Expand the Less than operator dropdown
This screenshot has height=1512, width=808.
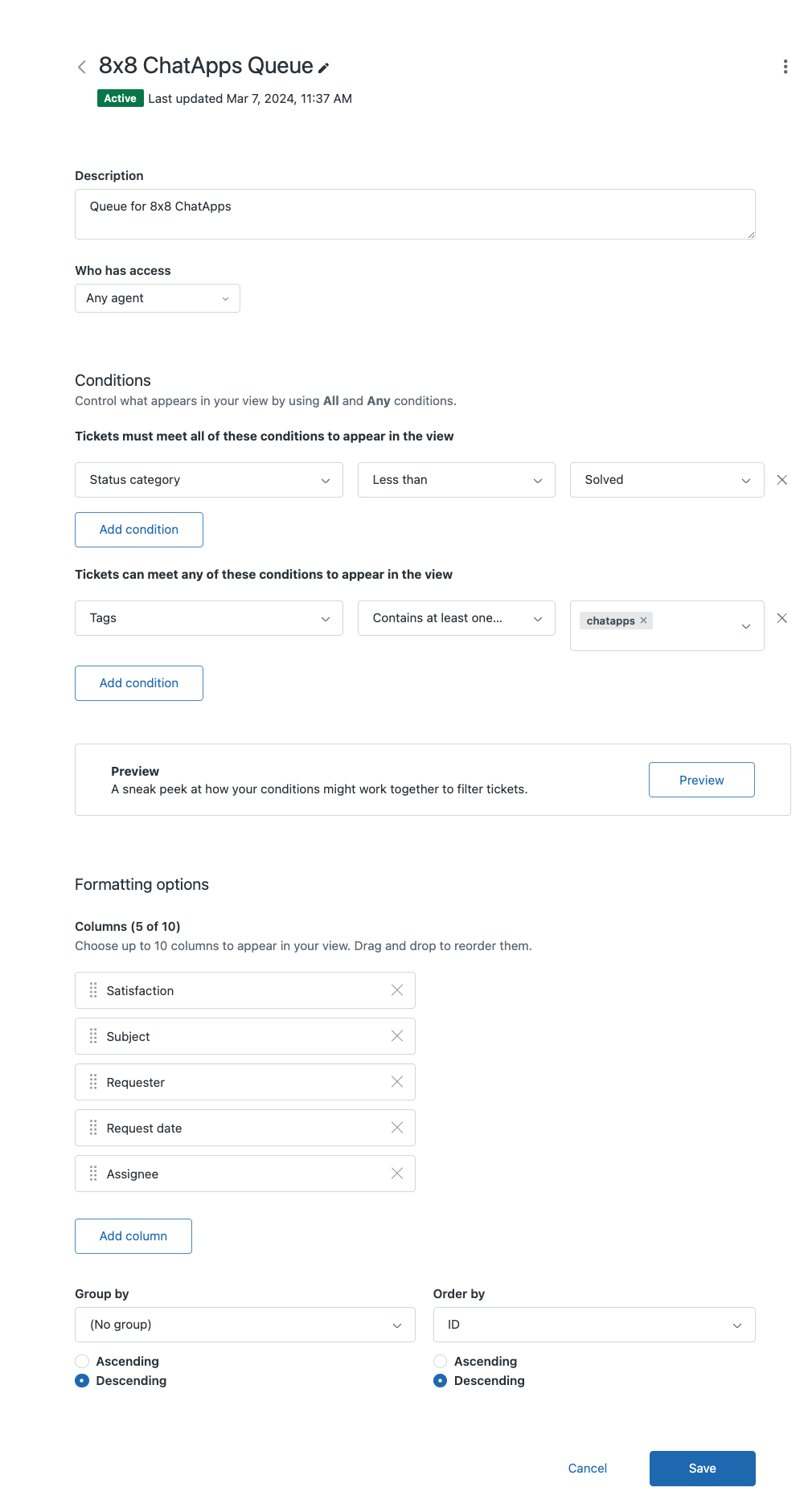[456, 480]
